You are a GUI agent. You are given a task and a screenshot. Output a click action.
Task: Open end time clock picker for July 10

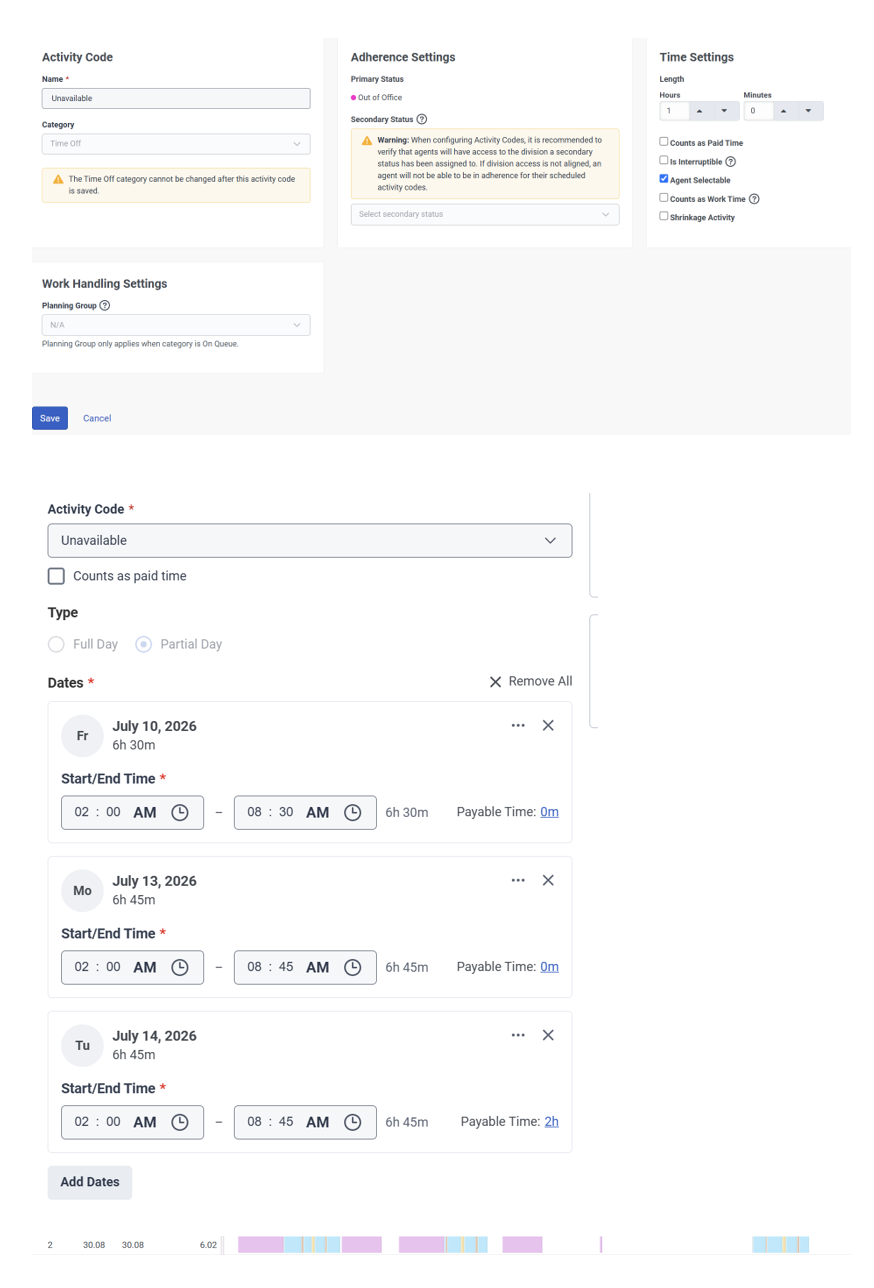point(353,813)
